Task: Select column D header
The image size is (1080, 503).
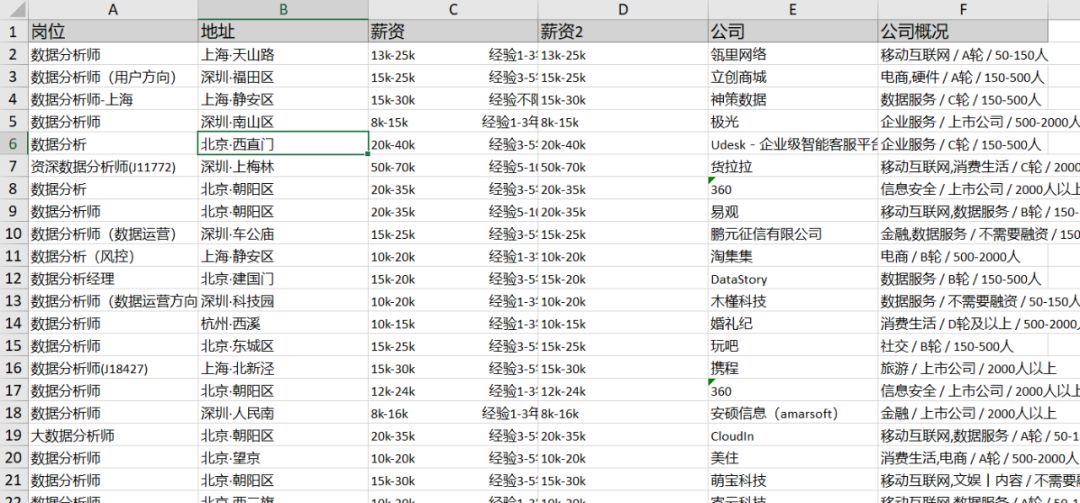Action: [x=623, y=10]
